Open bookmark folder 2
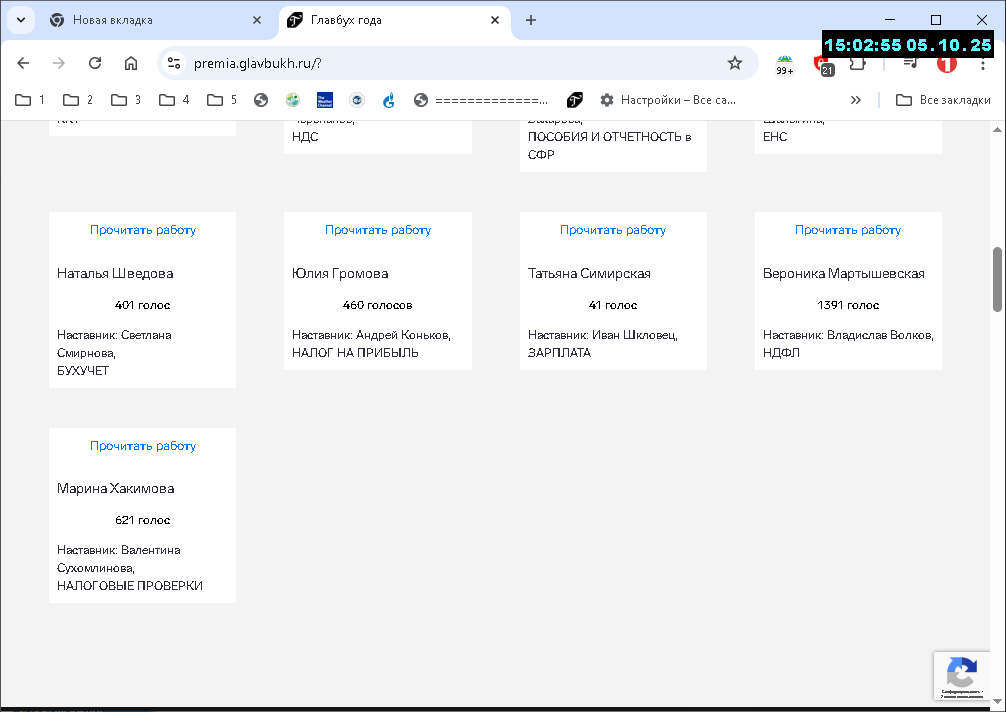Image resolution: width=1006 pixels, height=712 pixels. 78,100
